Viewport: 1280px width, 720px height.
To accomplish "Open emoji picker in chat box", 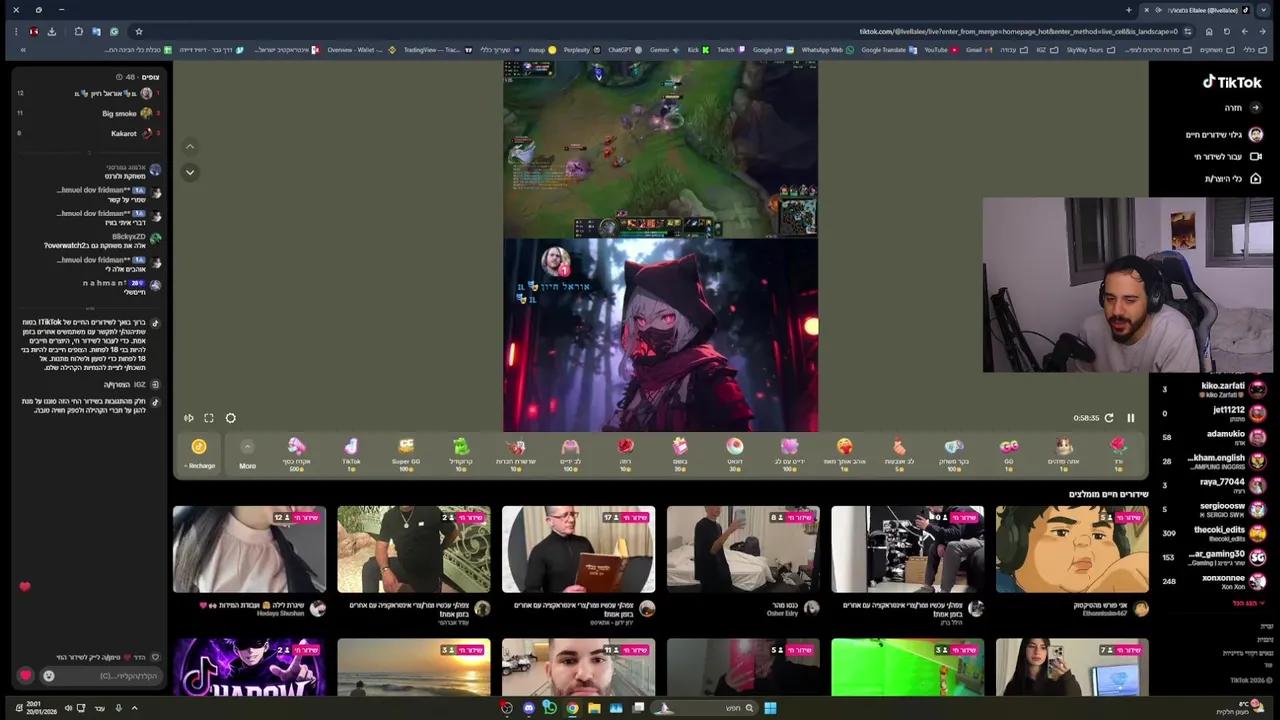I will point(48,676).
